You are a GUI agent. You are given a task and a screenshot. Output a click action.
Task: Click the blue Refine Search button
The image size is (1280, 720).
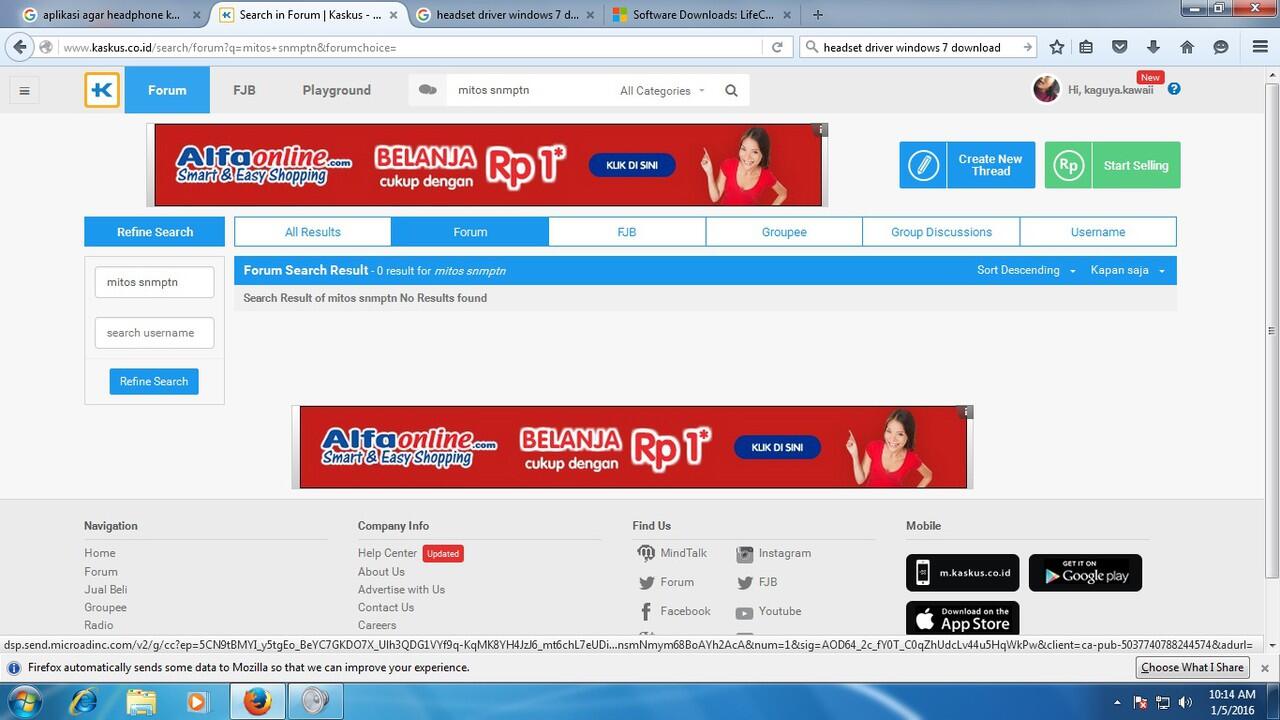pos(154,381)
